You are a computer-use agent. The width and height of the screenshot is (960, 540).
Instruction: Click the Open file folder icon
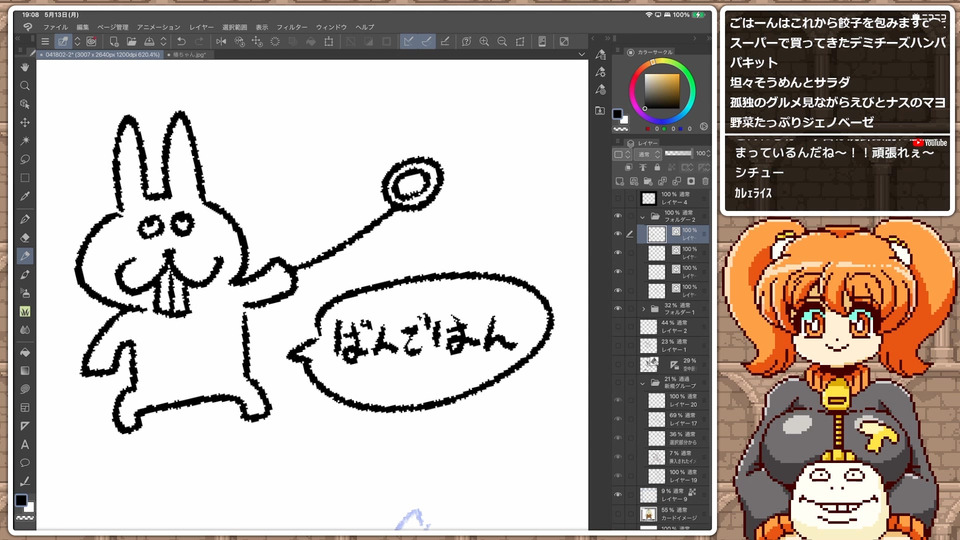pos(131,42)
